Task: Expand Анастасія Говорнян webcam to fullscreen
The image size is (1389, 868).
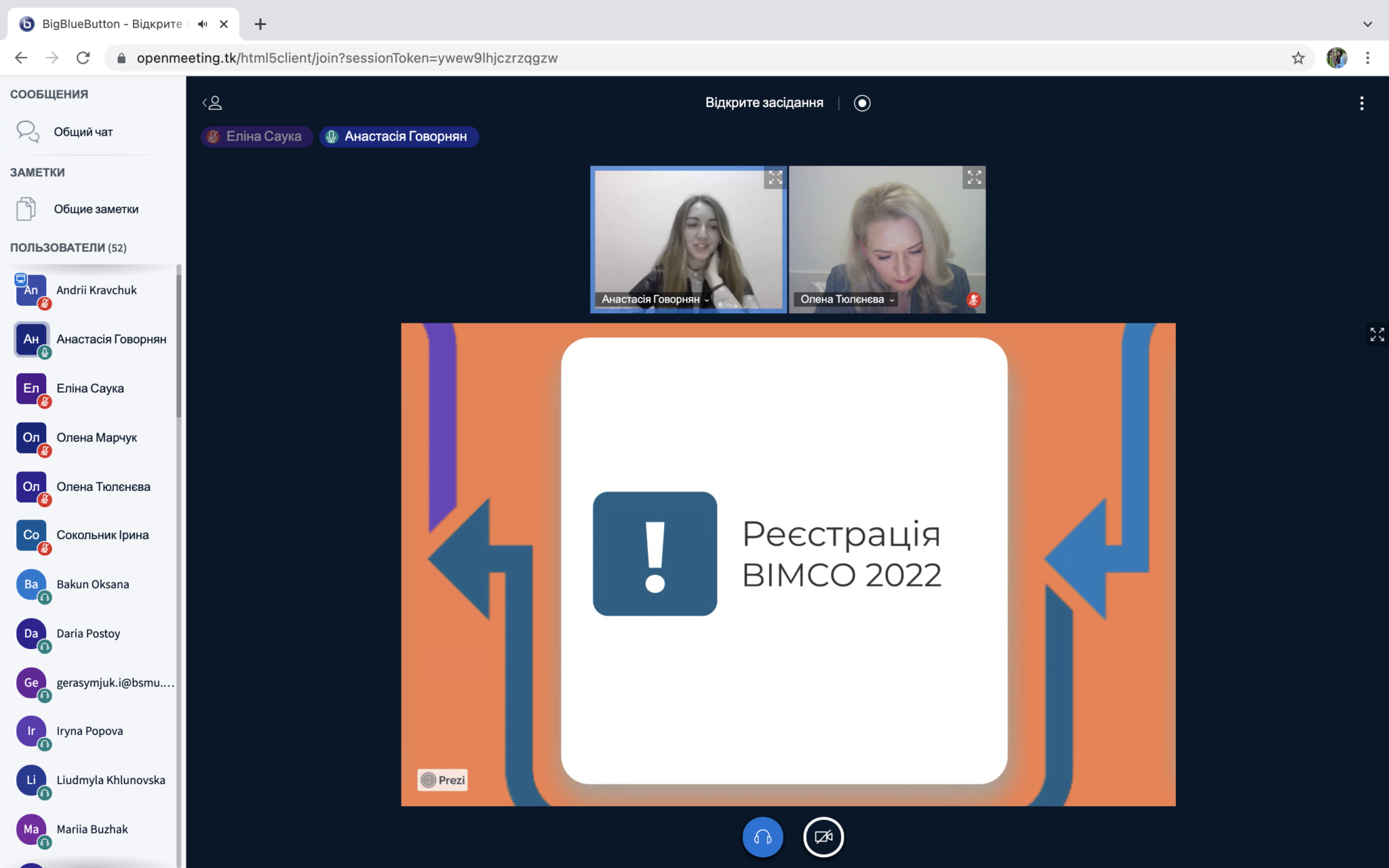Action: (775, 178)
